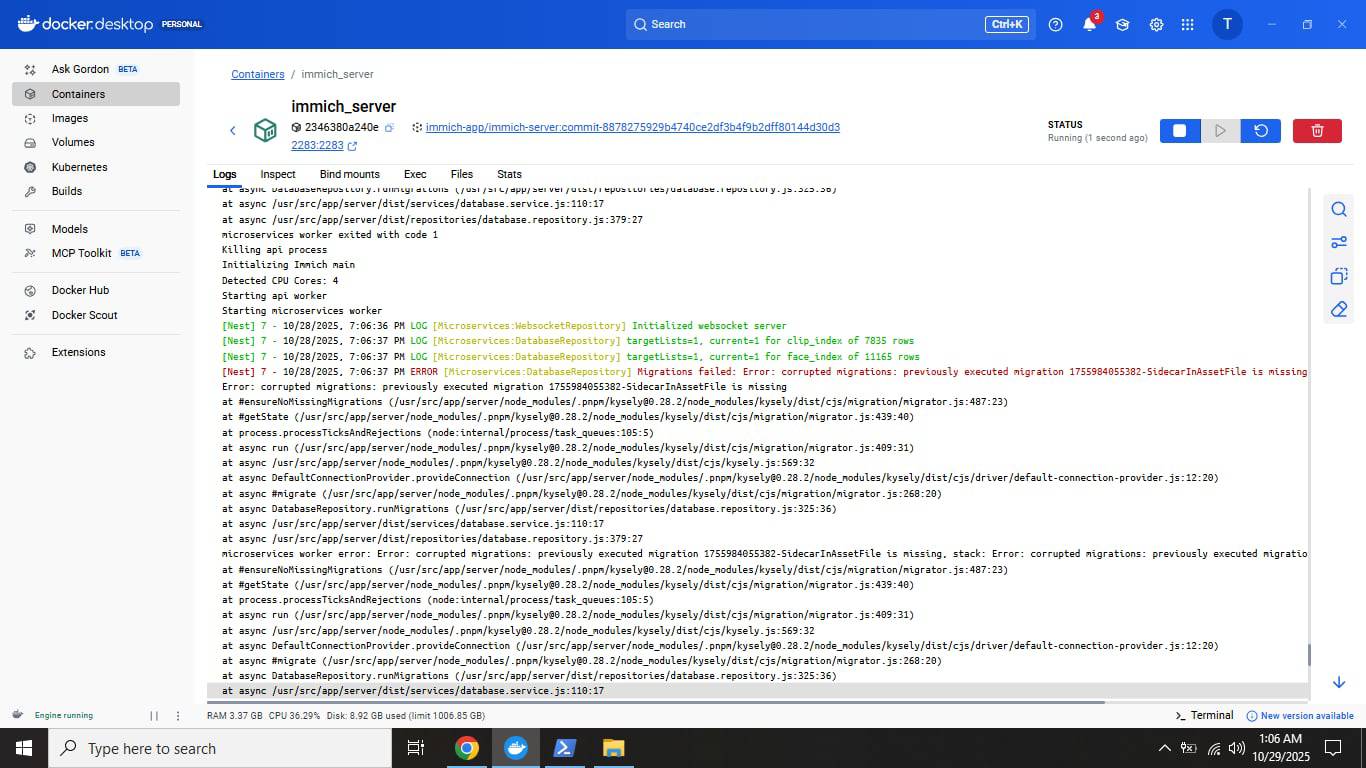Search the logs with the magnifier icon
Viewport: 1366px width, 768px height.
click(1338, 209)
